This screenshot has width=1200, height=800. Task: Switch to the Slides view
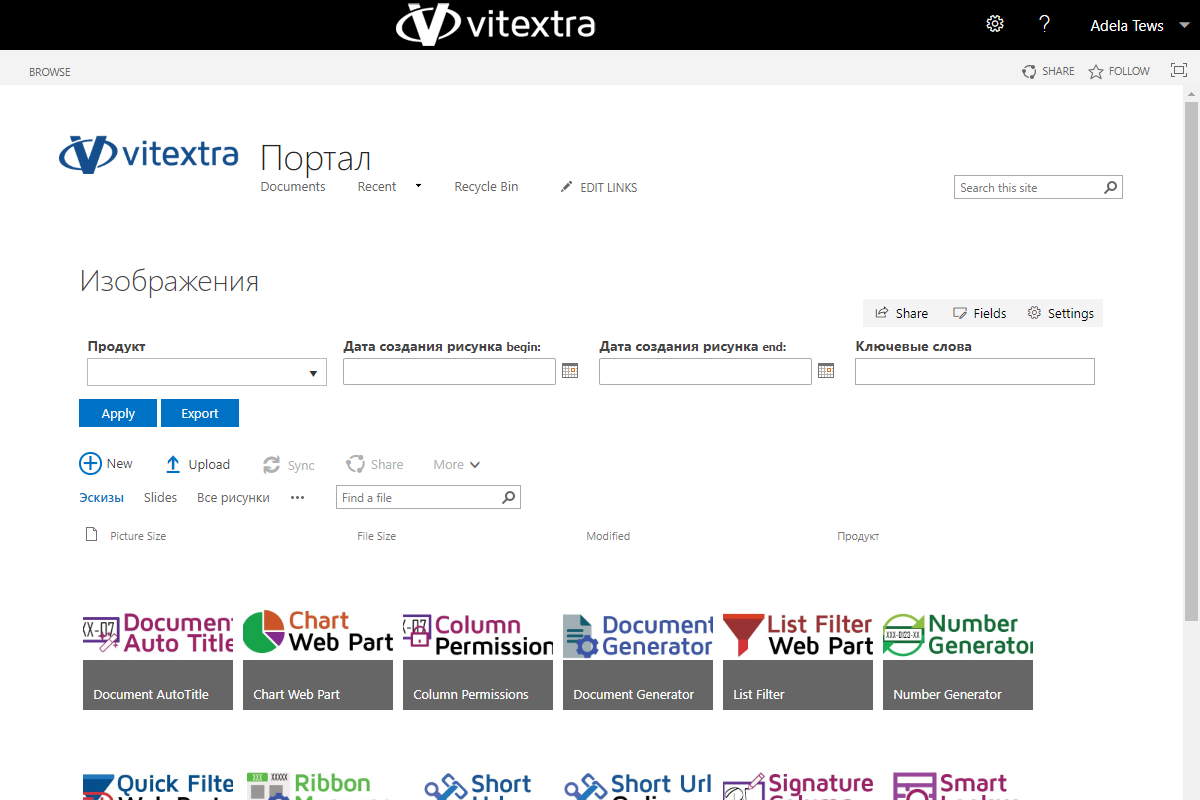point(160,498)
